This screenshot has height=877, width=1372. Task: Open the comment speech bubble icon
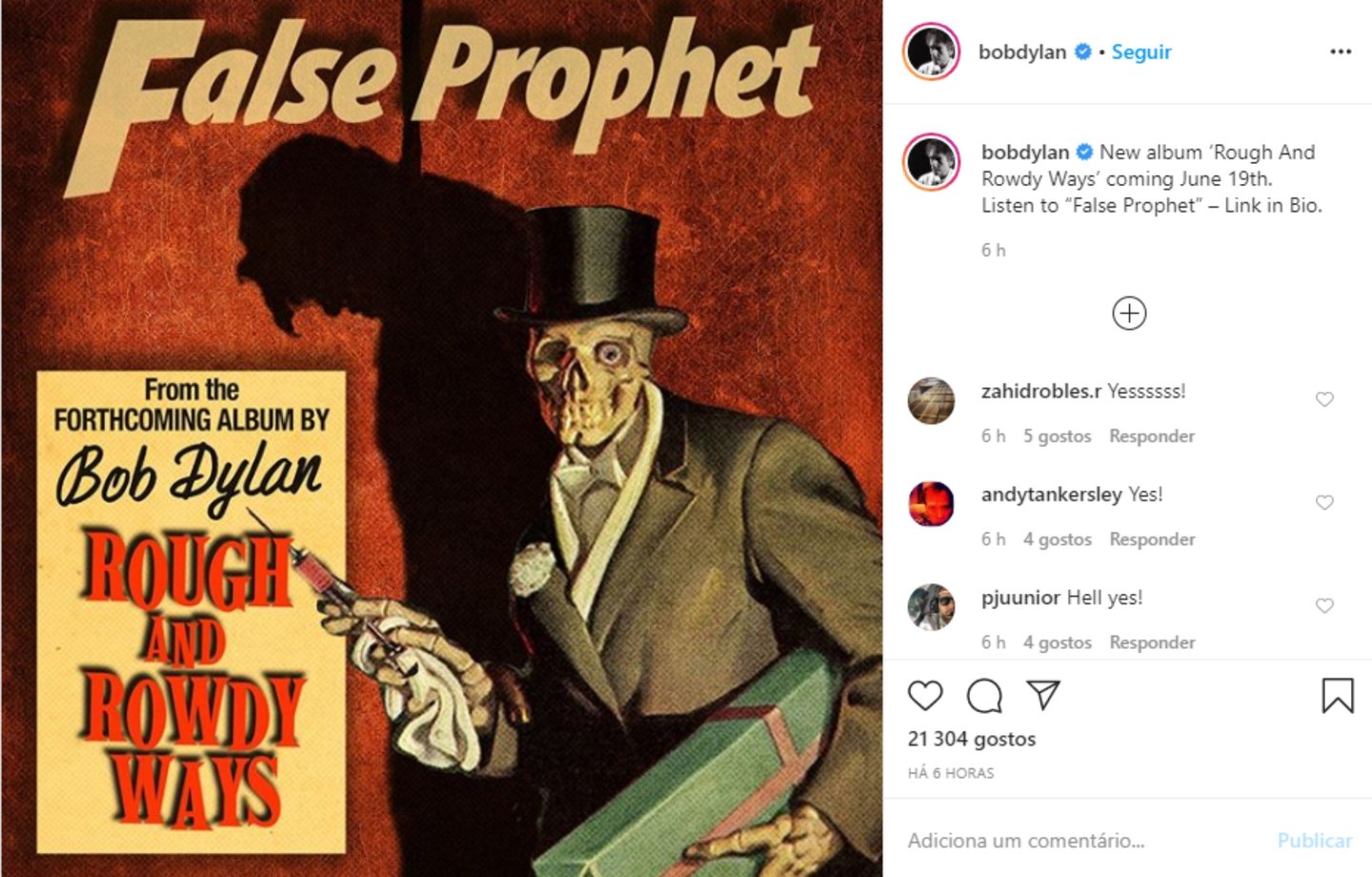[x=984, y=696]
